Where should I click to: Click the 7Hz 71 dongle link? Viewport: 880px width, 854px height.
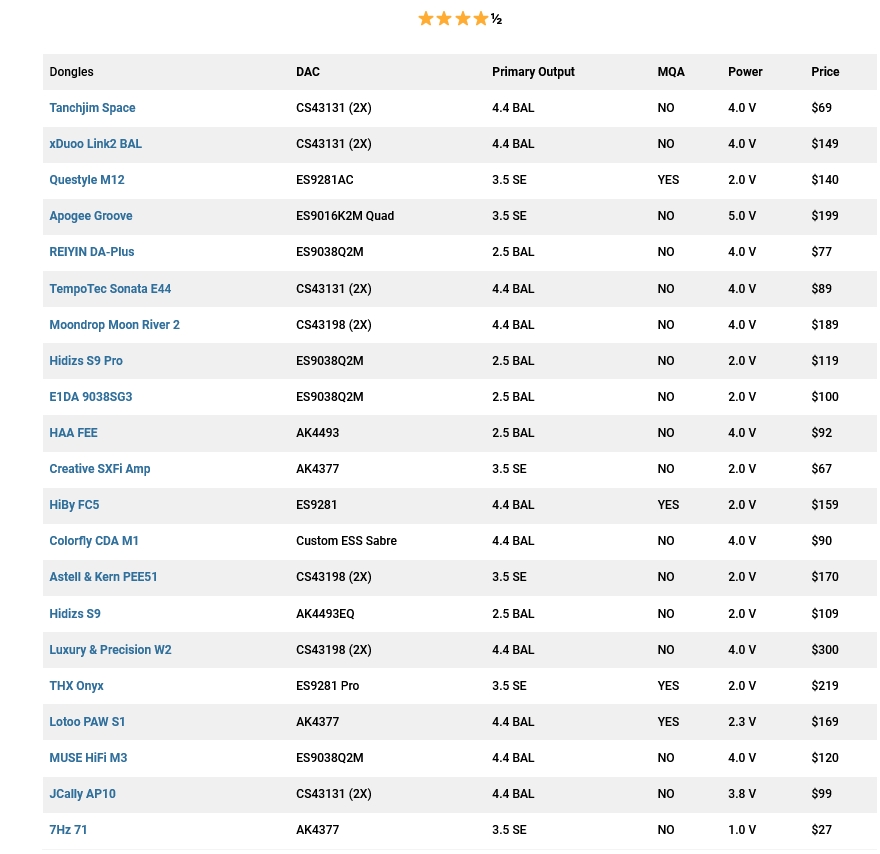(69, 830)
